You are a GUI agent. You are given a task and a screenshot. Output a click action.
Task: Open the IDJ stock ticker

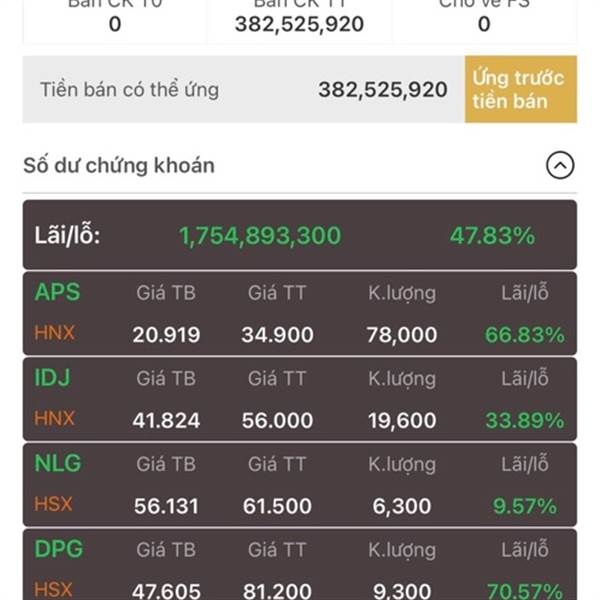point(53,377)
